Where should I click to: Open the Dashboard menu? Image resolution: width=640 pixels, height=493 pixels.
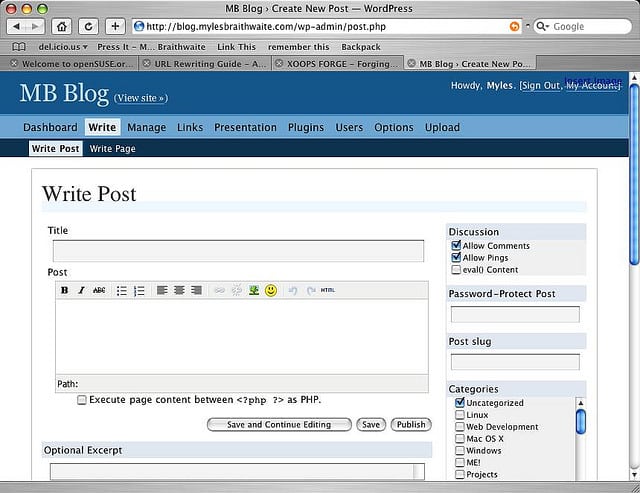50,127
